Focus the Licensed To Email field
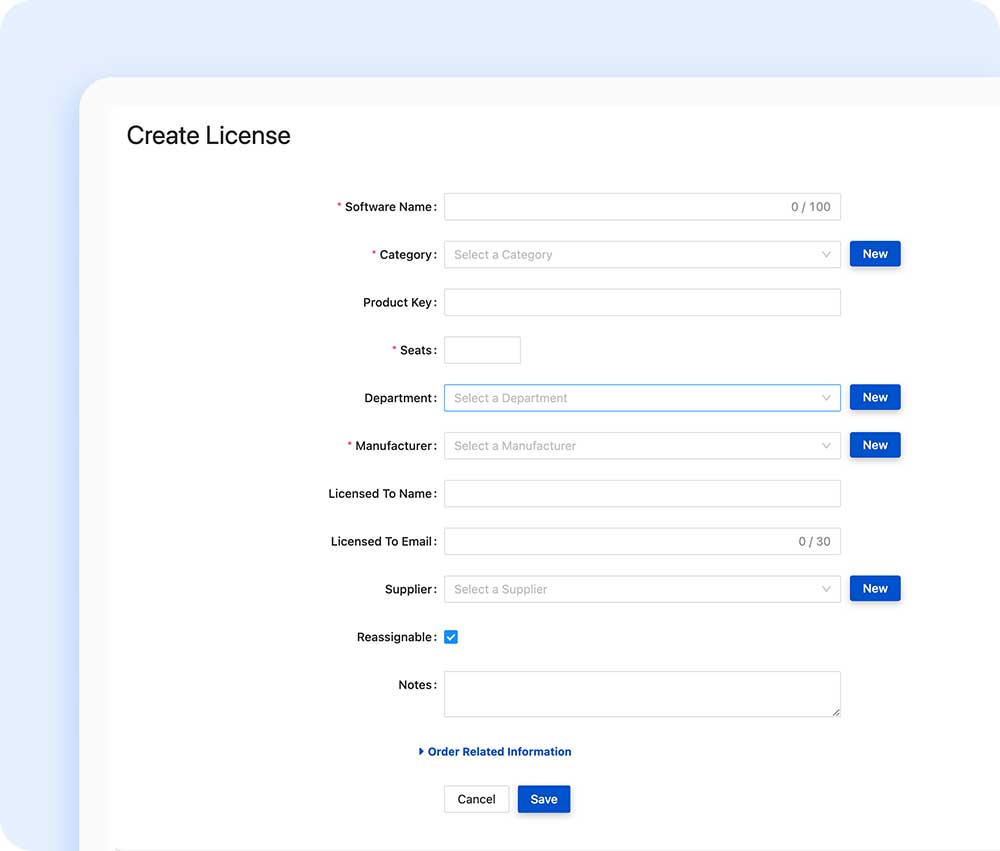1000x851 pixels. click(x=642, y=542)
